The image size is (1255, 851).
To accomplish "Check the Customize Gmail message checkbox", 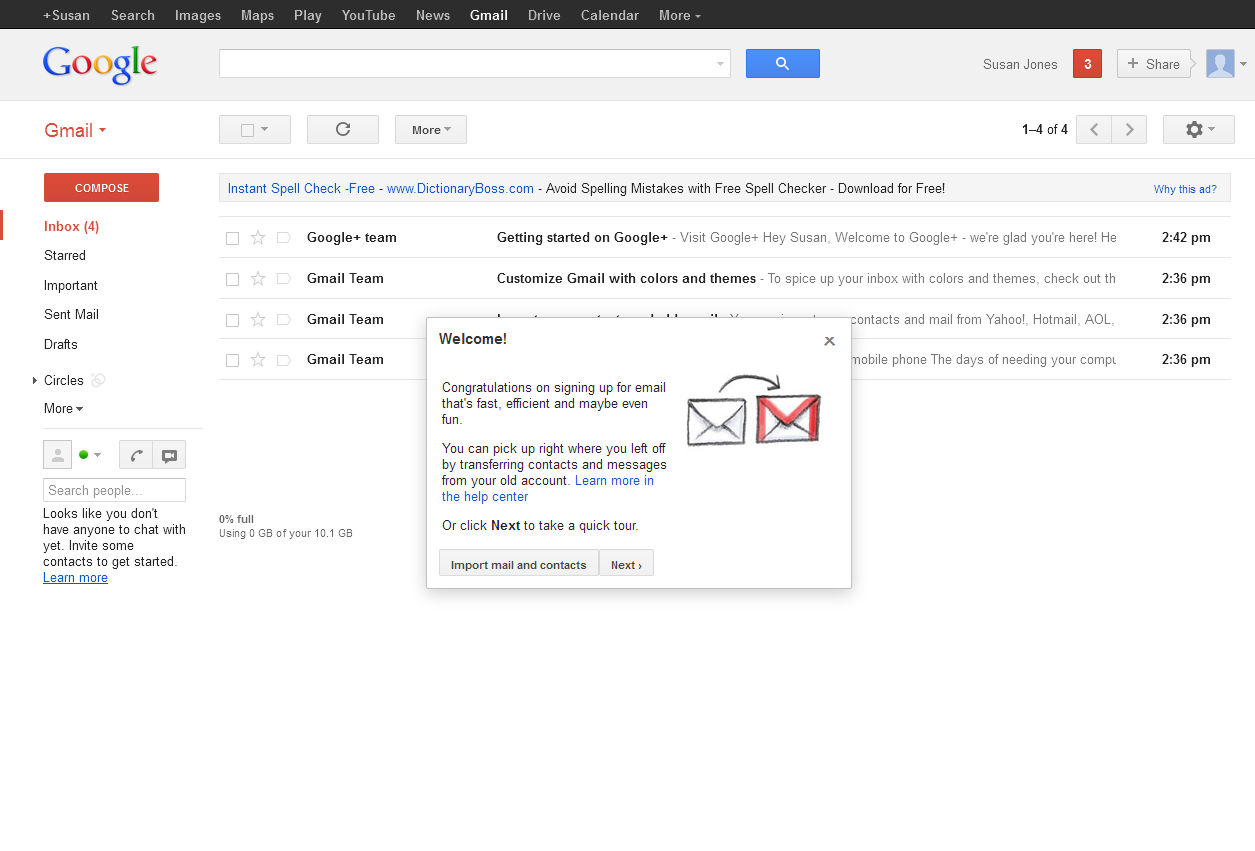I will (232, 279).
